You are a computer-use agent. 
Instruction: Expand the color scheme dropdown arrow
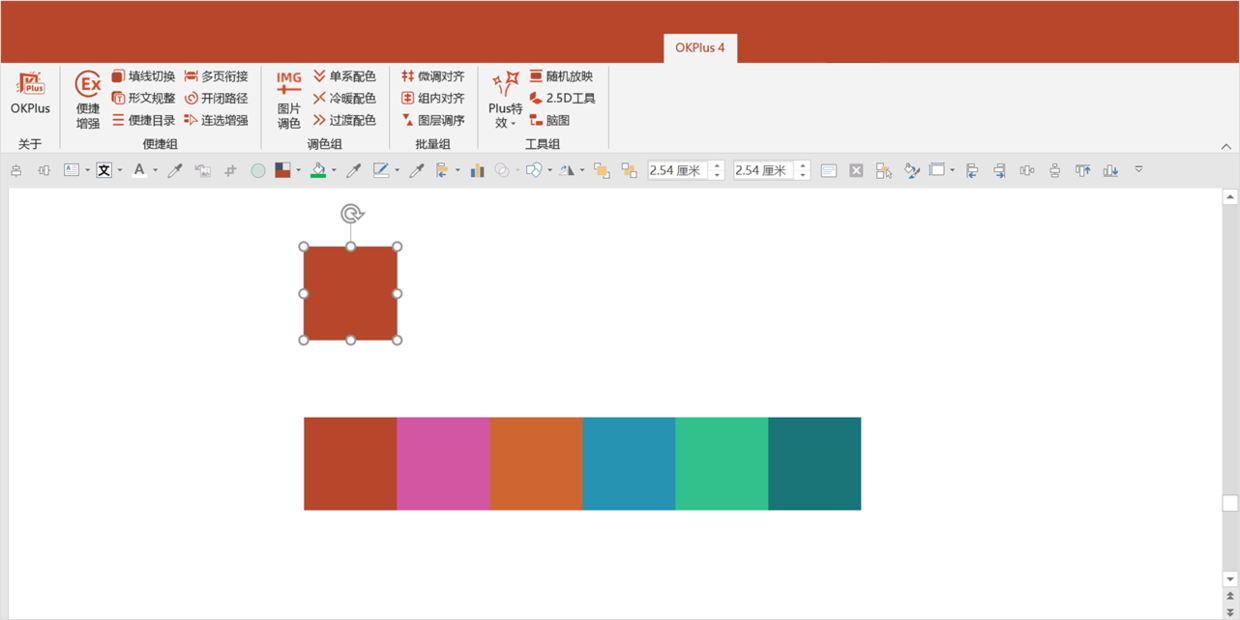(298, 170)
